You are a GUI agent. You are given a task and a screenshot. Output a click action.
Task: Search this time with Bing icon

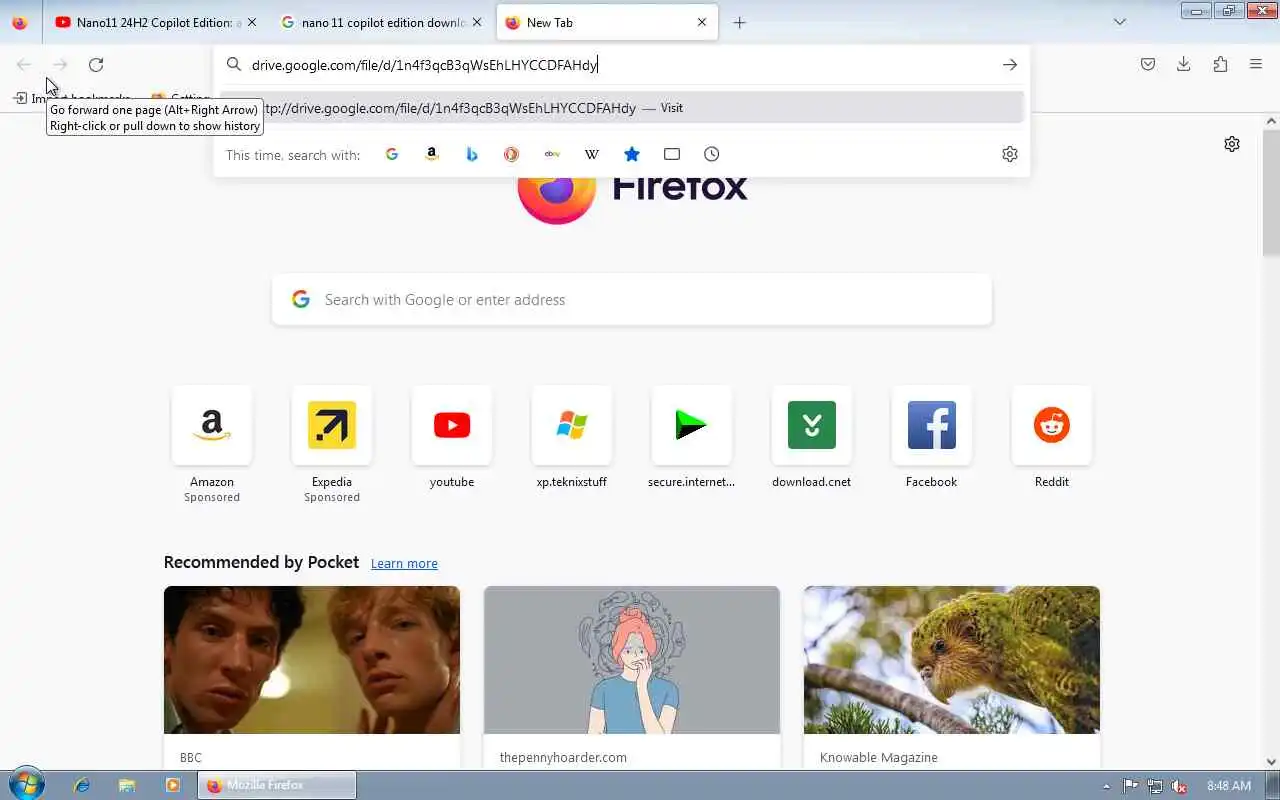(x=472, y=154)
